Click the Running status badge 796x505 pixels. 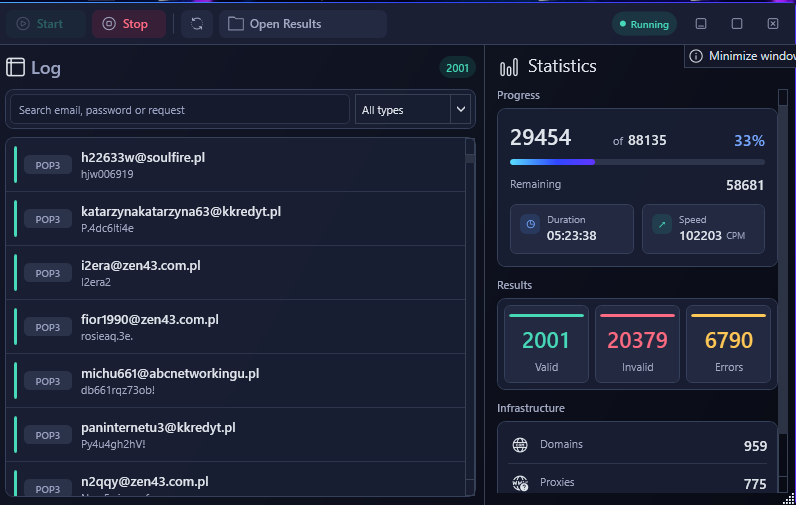pos(644,24)
